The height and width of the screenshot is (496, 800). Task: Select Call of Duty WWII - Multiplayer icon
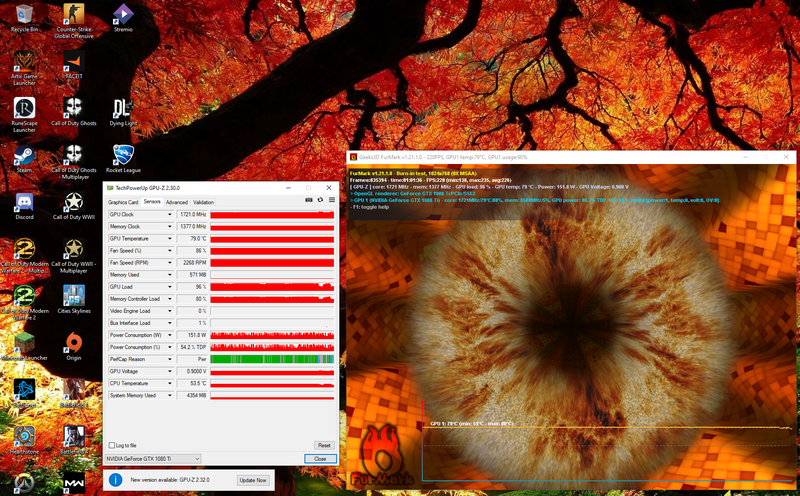point(73,256)
